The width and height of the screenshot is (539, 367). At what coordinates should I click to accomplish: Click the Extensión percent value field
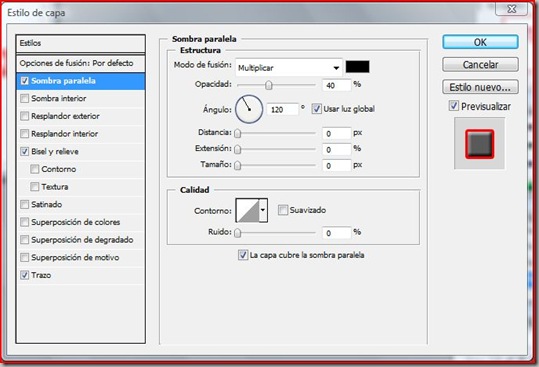tap(337, 149)
